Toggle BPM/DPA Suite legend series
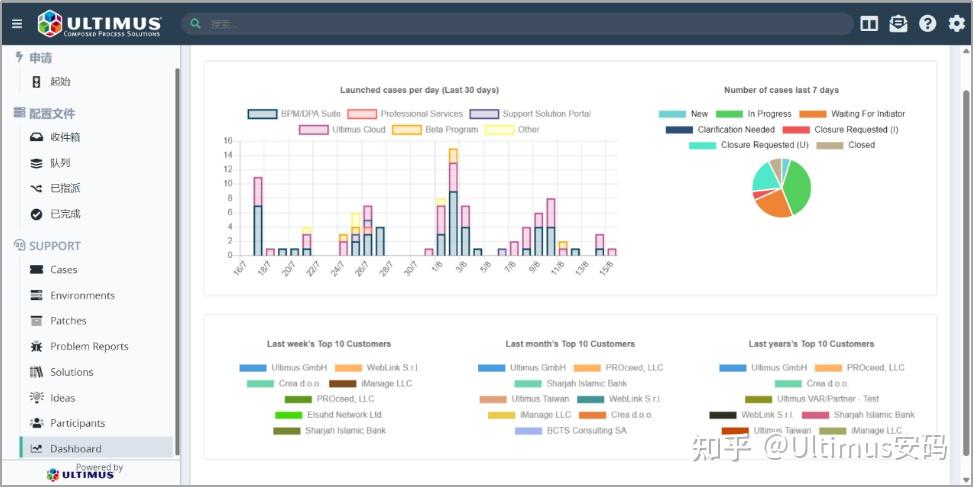The width and height of the screenshot is (973, 487). (294, 114)
